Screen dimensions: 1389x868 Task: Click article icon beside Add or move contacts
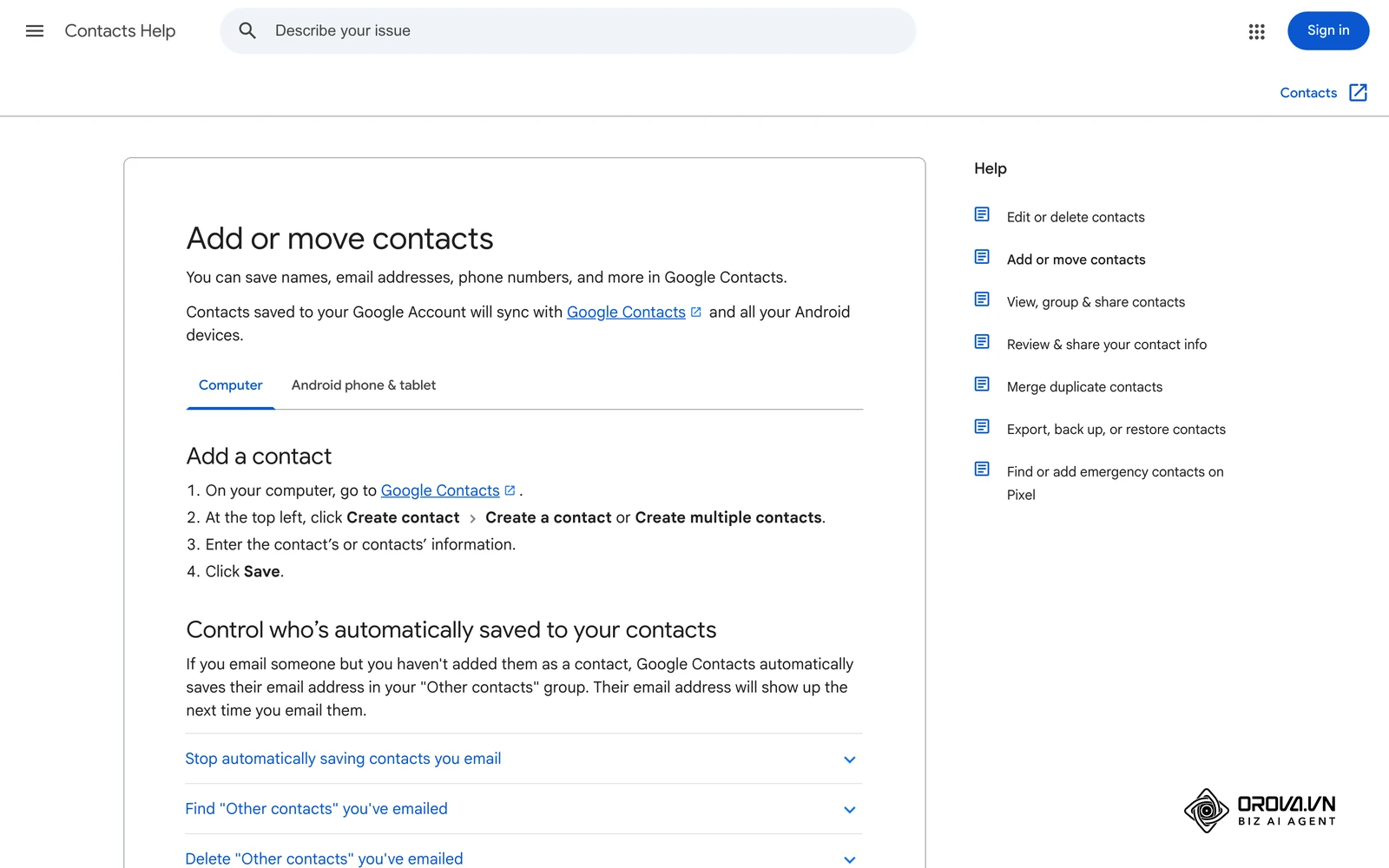click(982, 257)
